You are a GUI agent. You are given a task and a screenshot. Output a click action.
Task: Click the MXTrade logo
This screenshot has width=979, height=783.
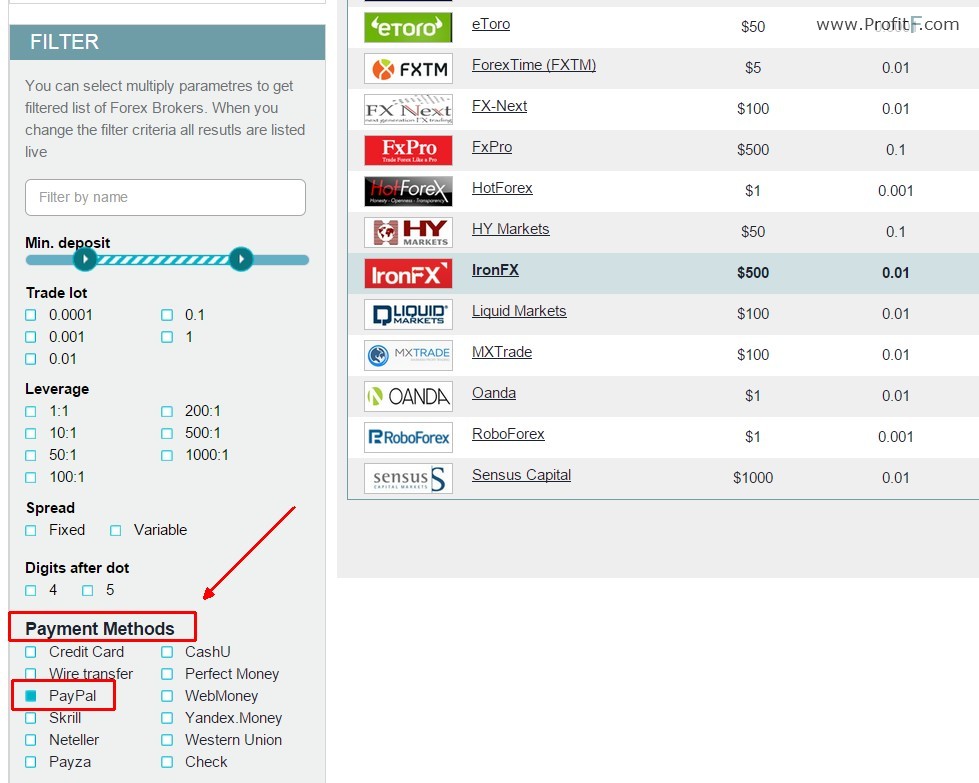point(408,355)
